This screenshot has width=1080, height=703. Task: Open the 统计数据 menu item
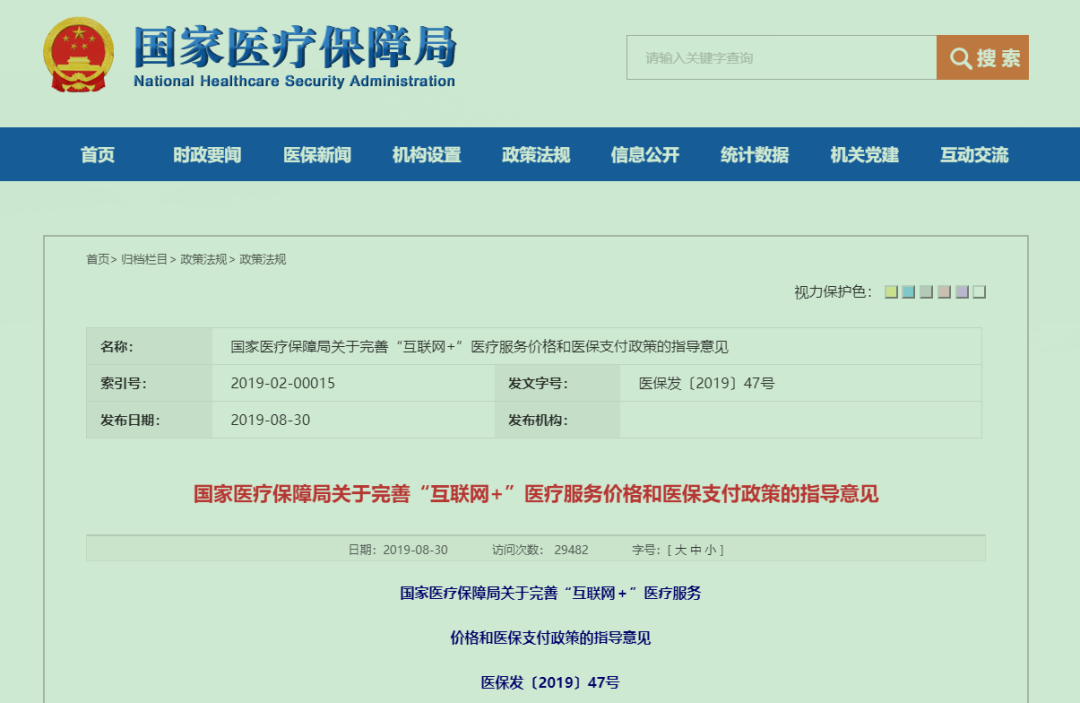coord(755,155)
